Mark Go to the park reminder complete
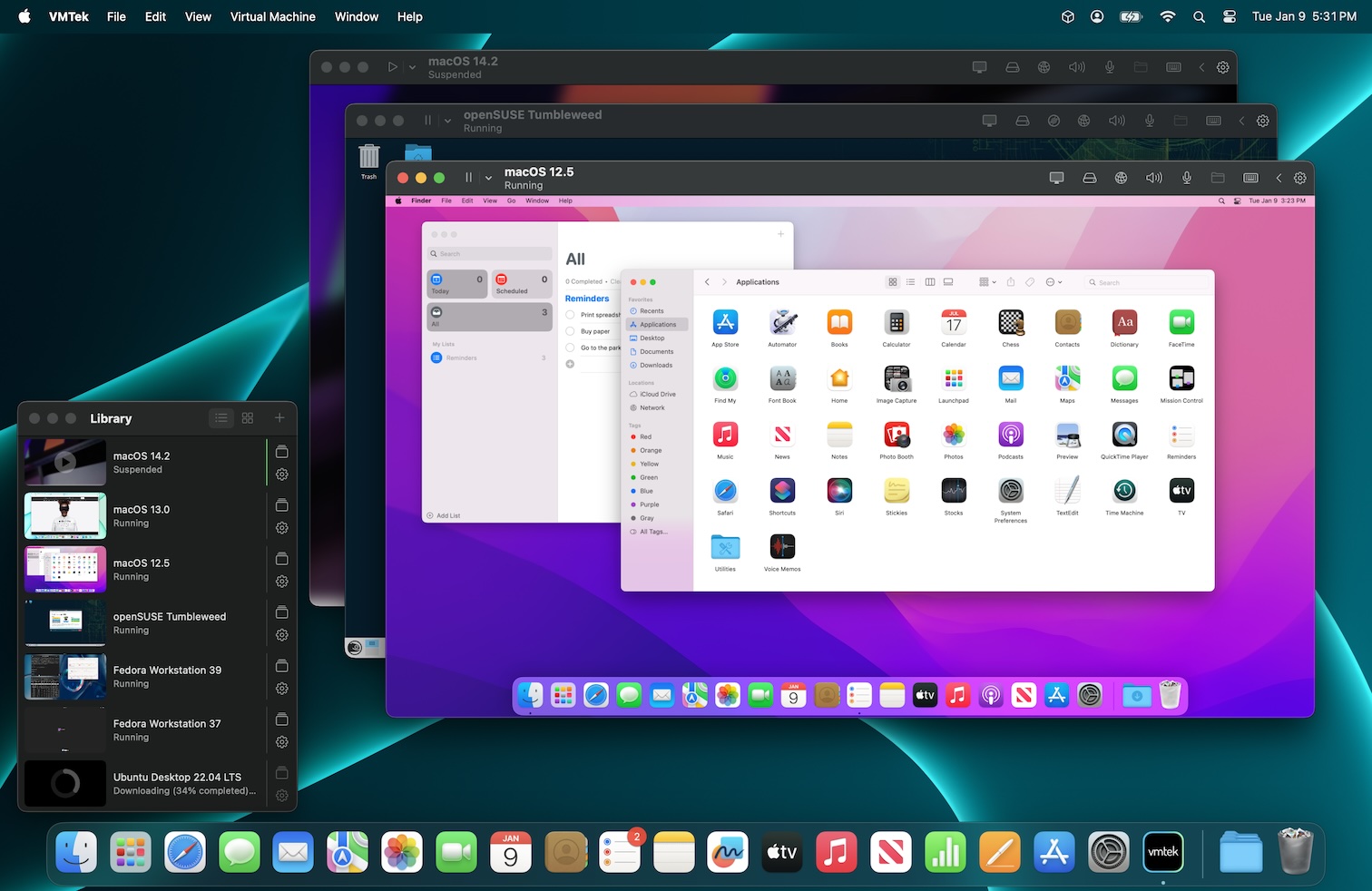Image resolution: width=1372 pixels, height=891 pixels. tap(570, 348)
